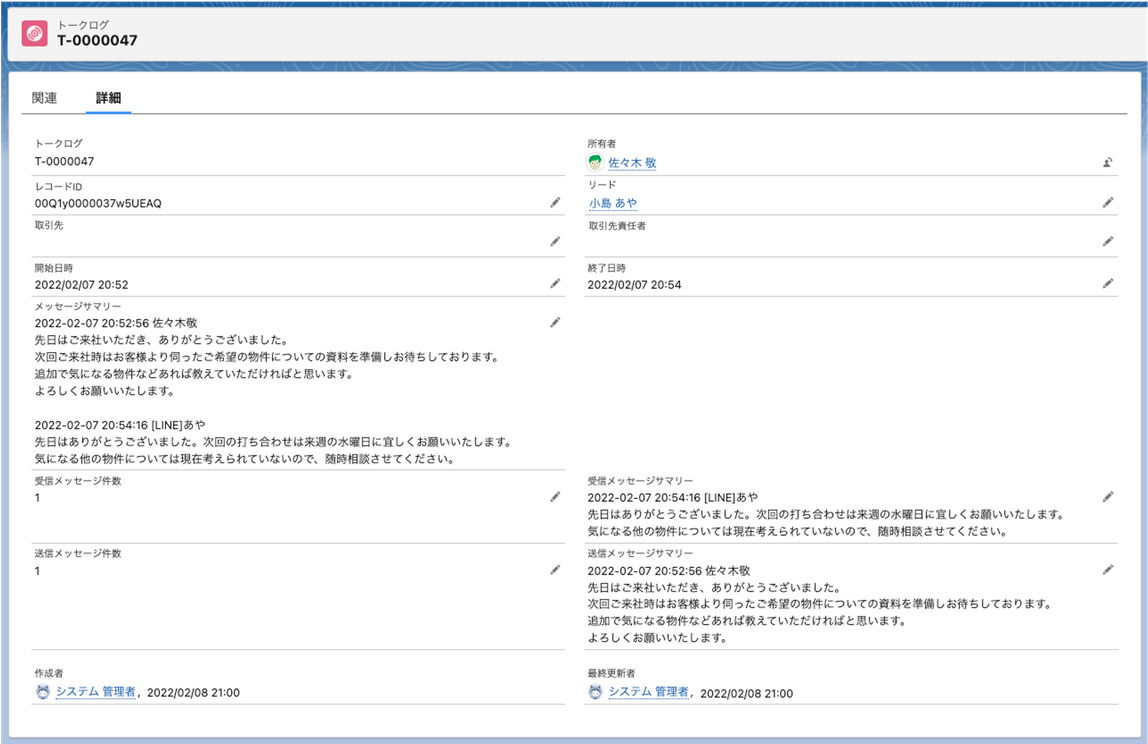The image size is (1148, 744).
Task: Edit the レコードID field pencil icon
Action: (555, 203)
